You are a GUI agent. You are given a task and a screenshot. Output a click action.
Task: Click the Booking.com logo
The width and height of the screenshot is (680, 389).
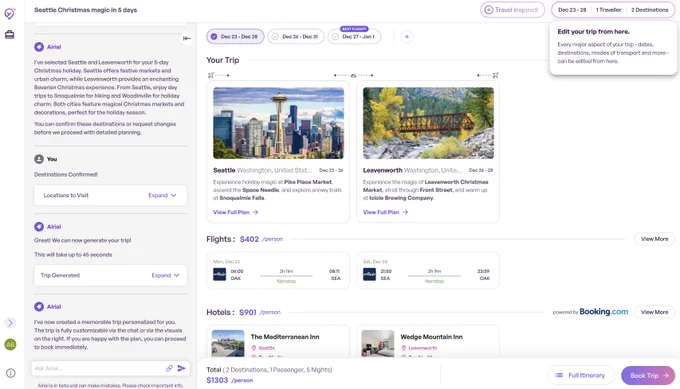604,311
